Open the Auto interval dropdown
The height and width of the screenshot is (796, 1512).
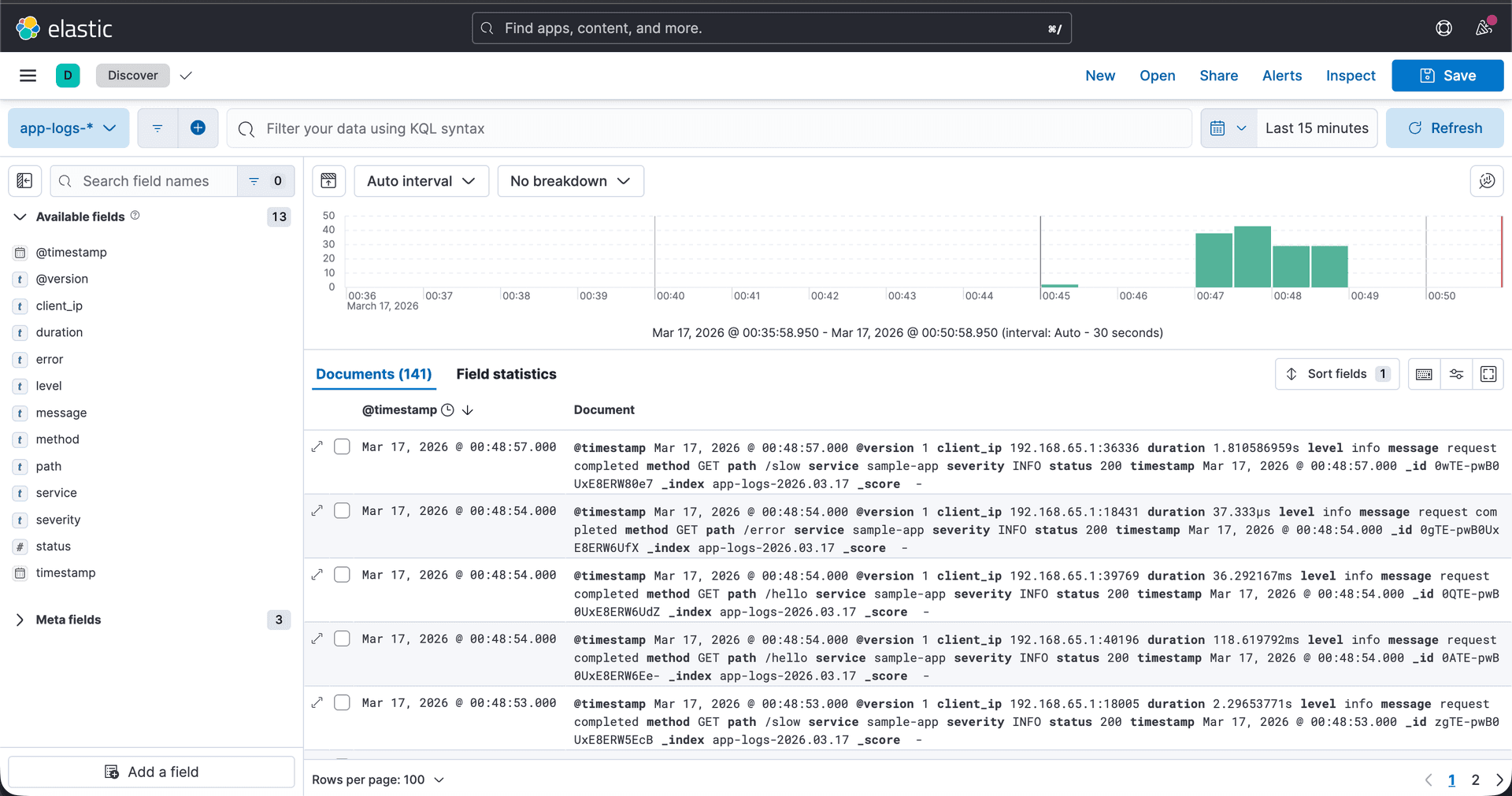[x=421, y=181]
